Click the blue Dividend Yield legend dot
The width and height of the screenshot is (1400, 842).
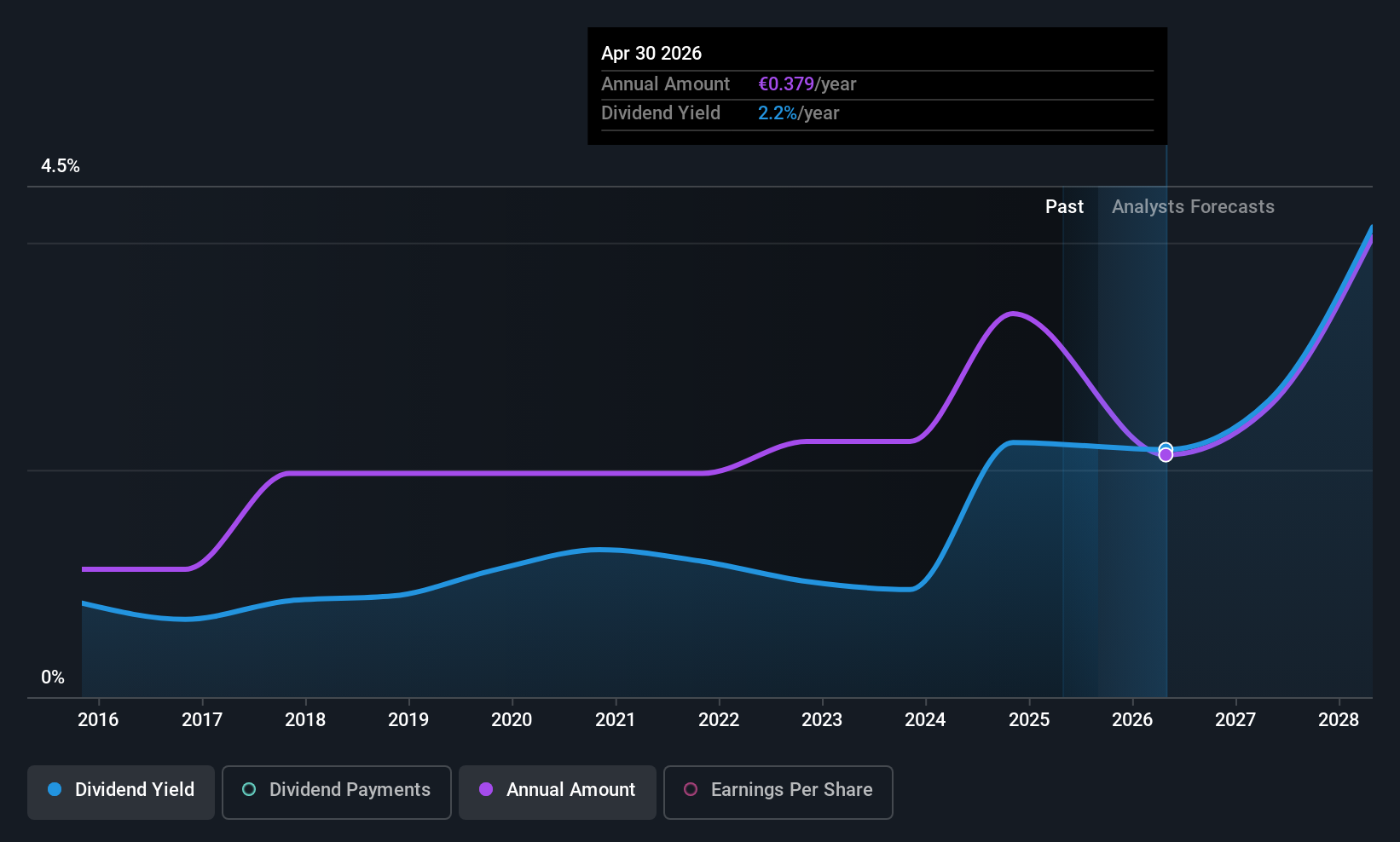click(x=55, y=789)
